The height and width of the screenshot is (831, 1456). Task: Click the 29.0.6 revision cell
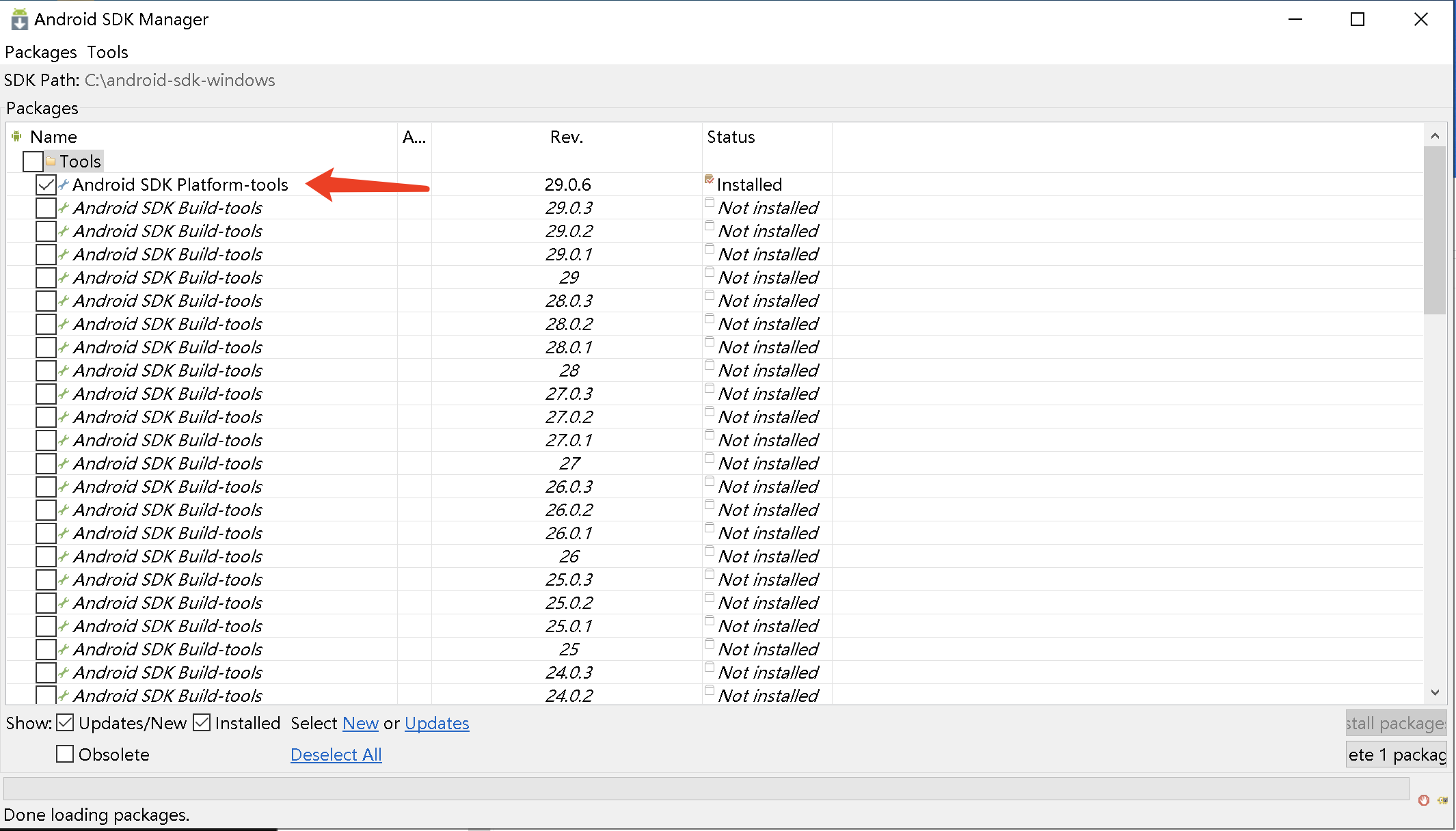pos(567,185)
